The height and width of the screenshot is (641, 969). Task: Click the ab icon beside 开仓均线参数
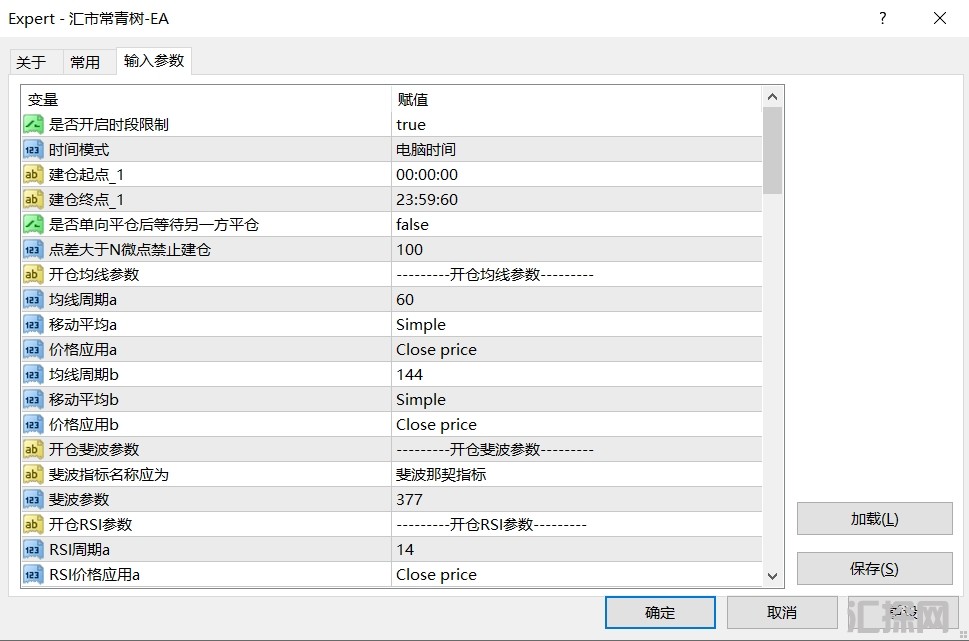point(33,274)
